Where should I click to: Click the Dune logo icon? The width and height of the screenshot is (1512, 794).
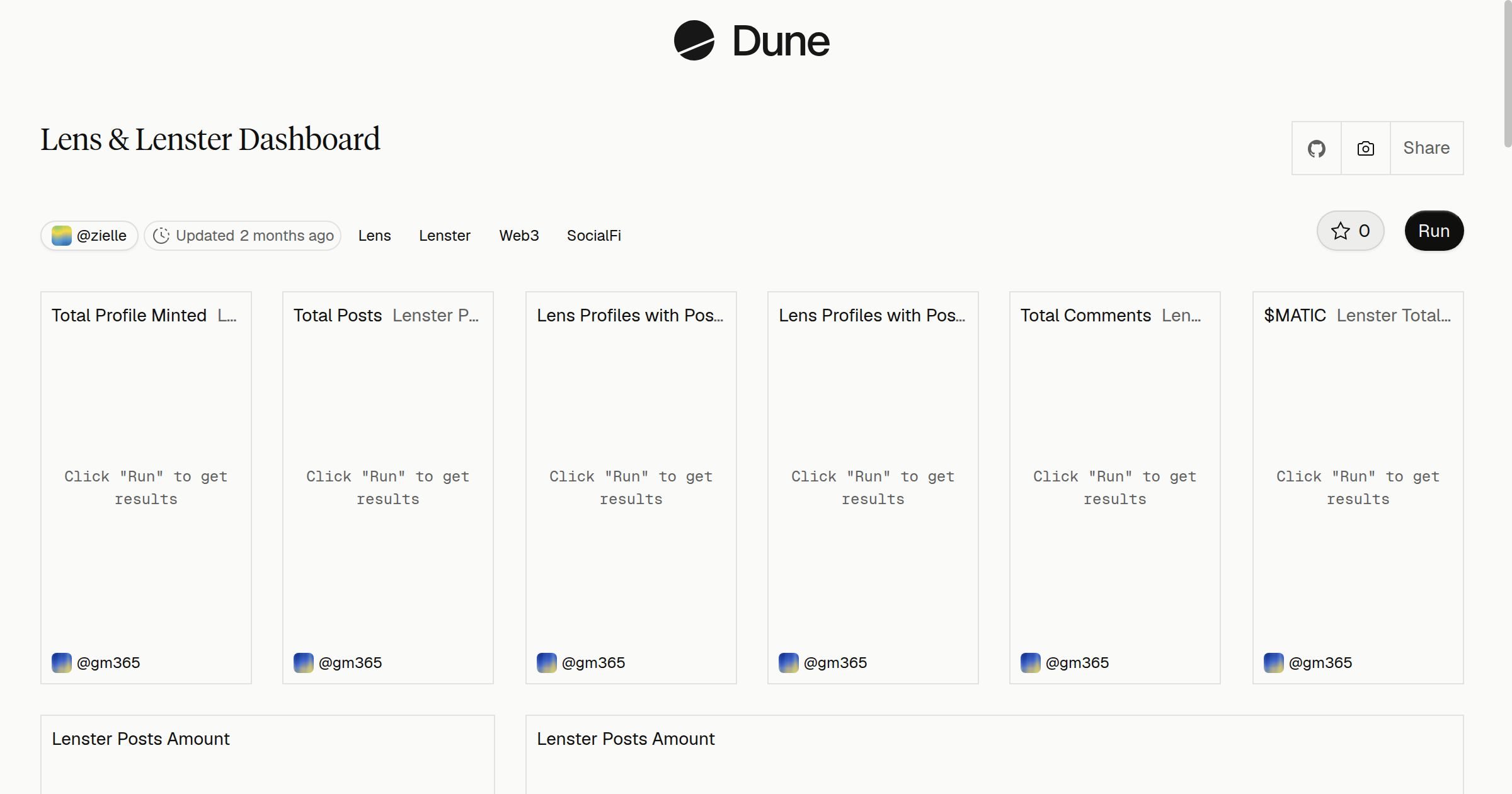pos(694,41)
